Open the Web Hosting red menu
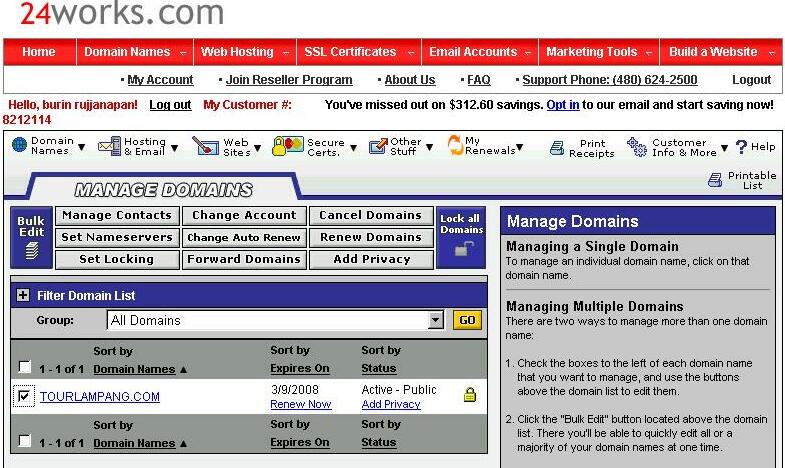785x468 pixels. [x=245, y=52]
